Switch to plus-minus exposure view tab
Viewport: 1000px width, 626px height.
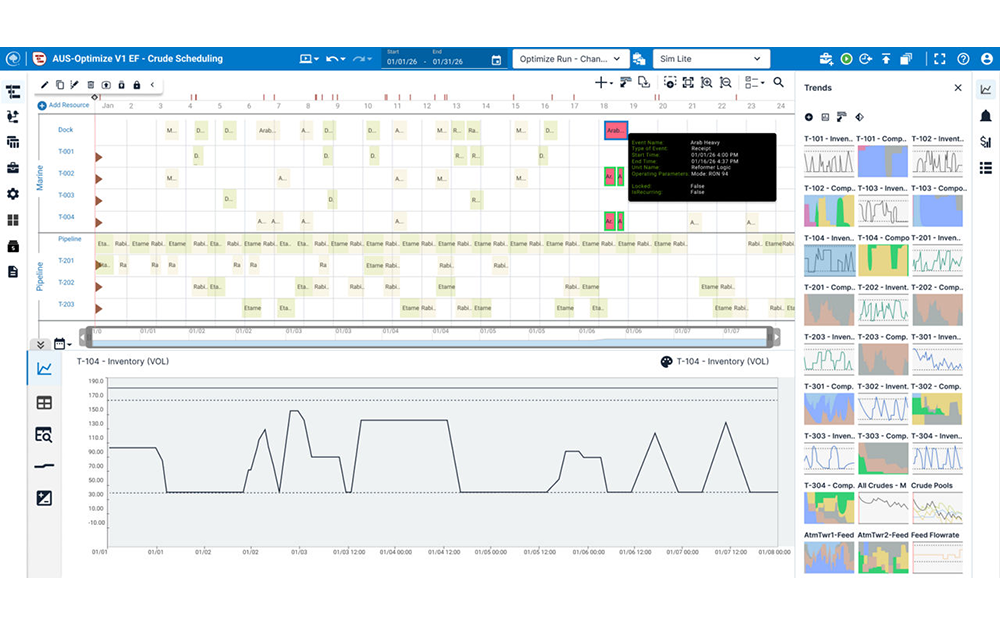pos(44,498)
